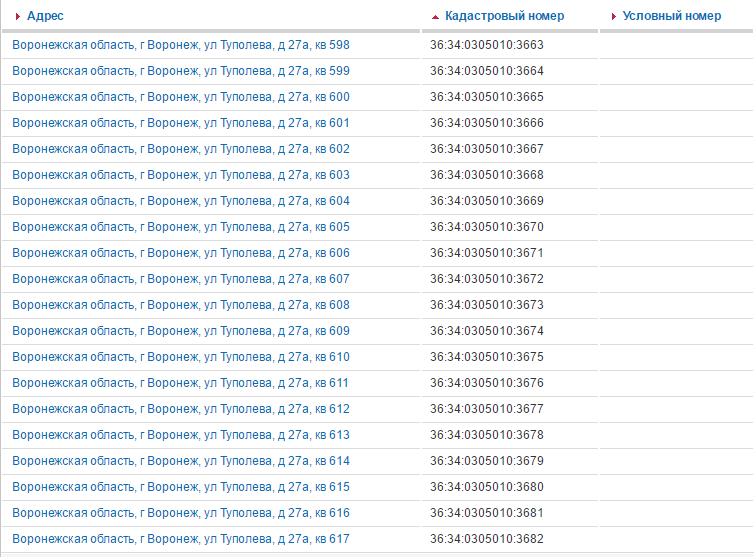Image resolution: width=754 pixels, height=557 pixels.
Task: Click cadastral number 36:34:0305010:3666
Action: pos(487,123)
